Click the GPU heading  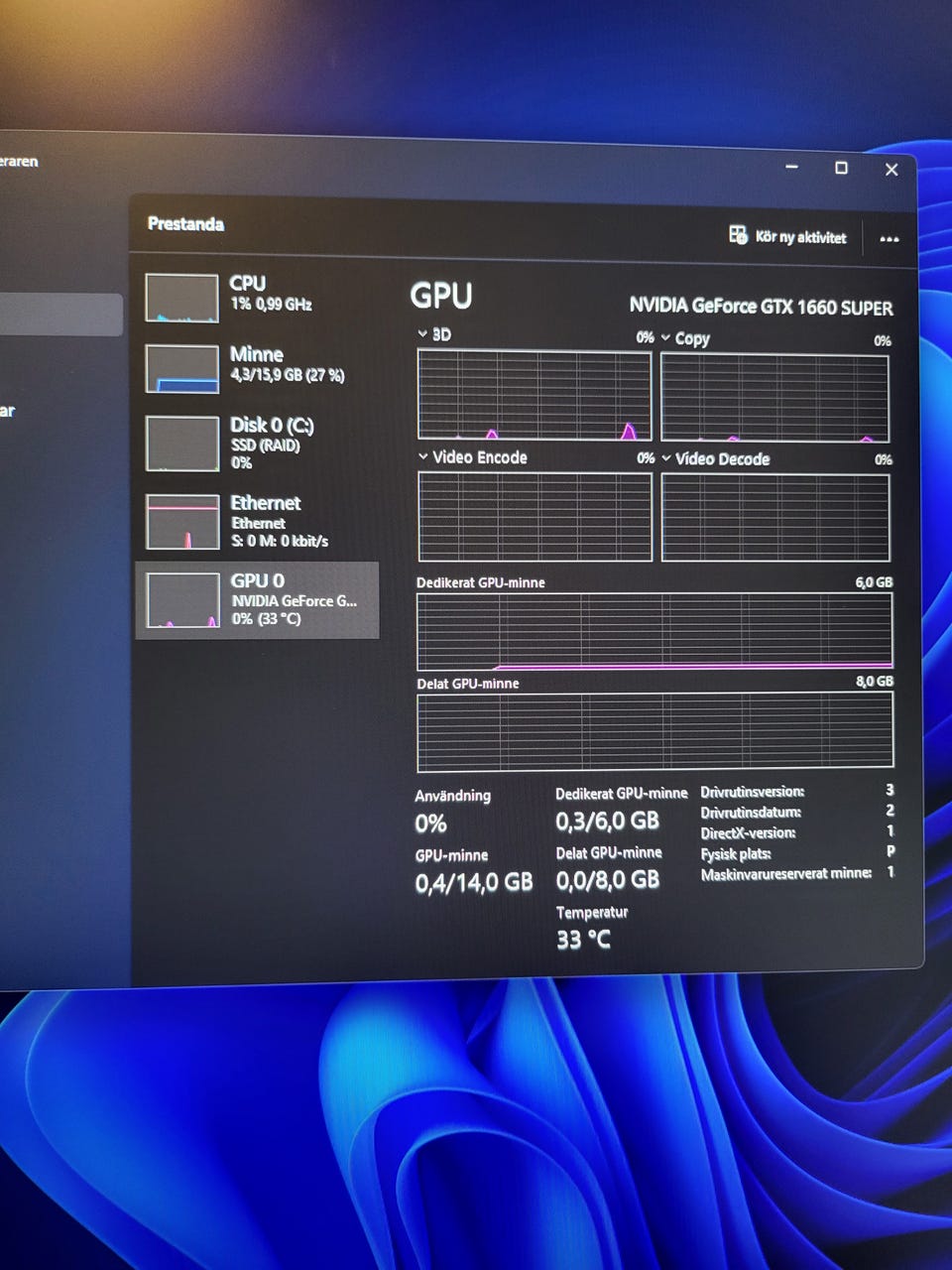point(441,297)
